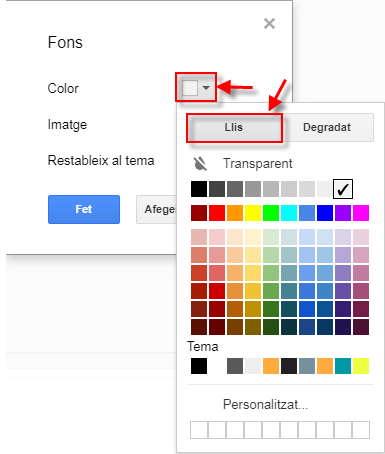
Task: Pick the lime yellow theme swatch
Action: pos(361,366)
